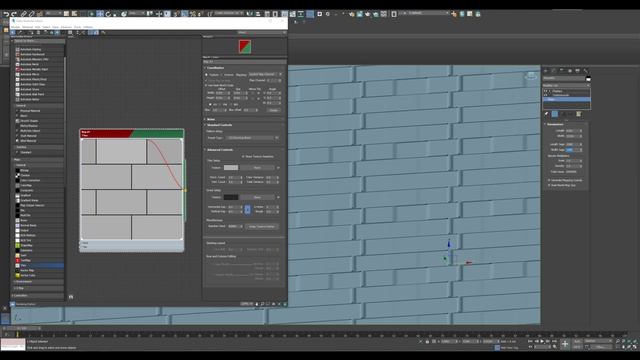Screen dimensions: 640x360
Task: Activate the Select and Rotate tool
Action: click(x=108, y=14)
